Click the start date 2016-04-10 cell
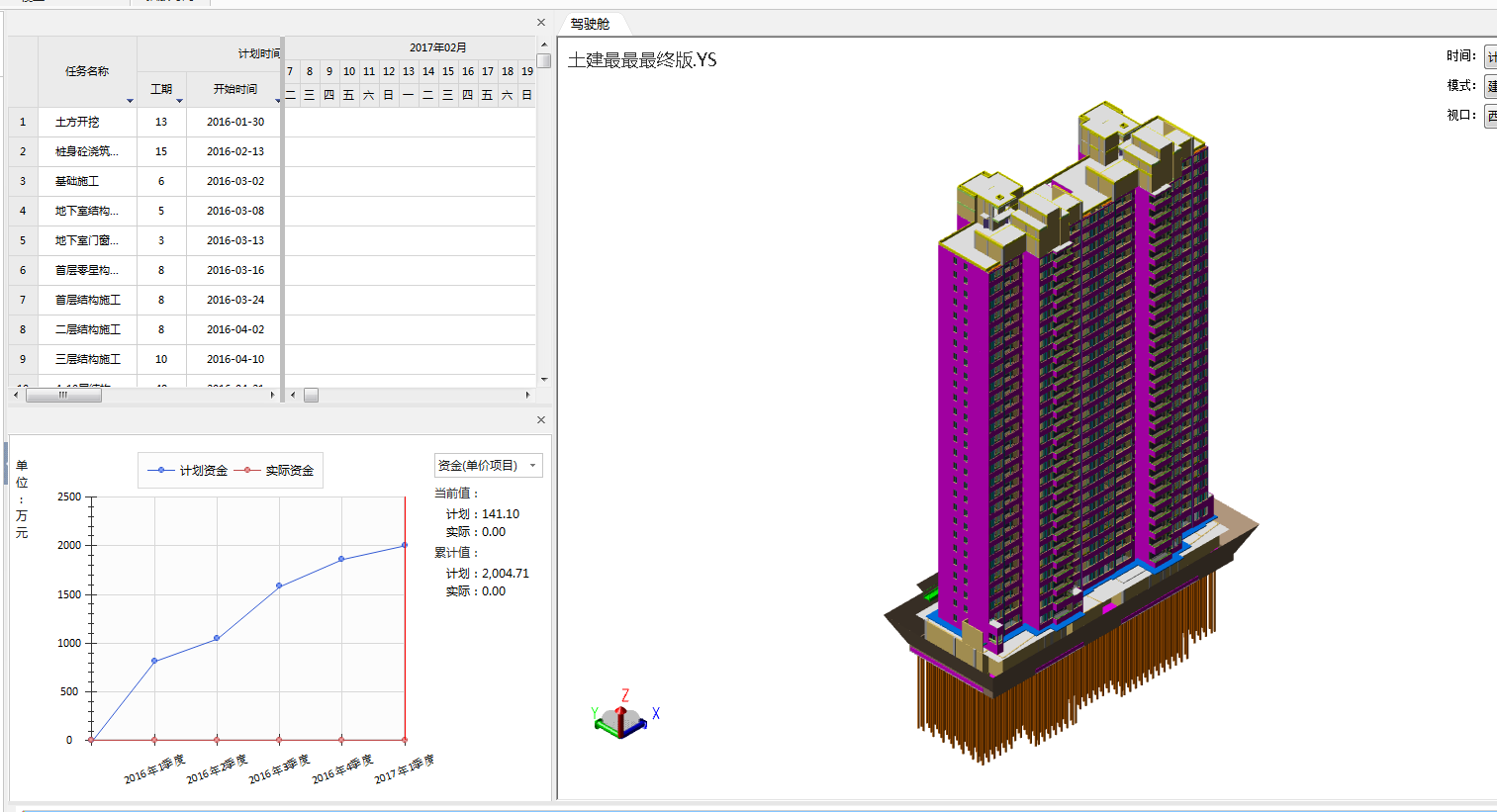The height and width of the screenshot is (812, 1497). pos(234,359)
